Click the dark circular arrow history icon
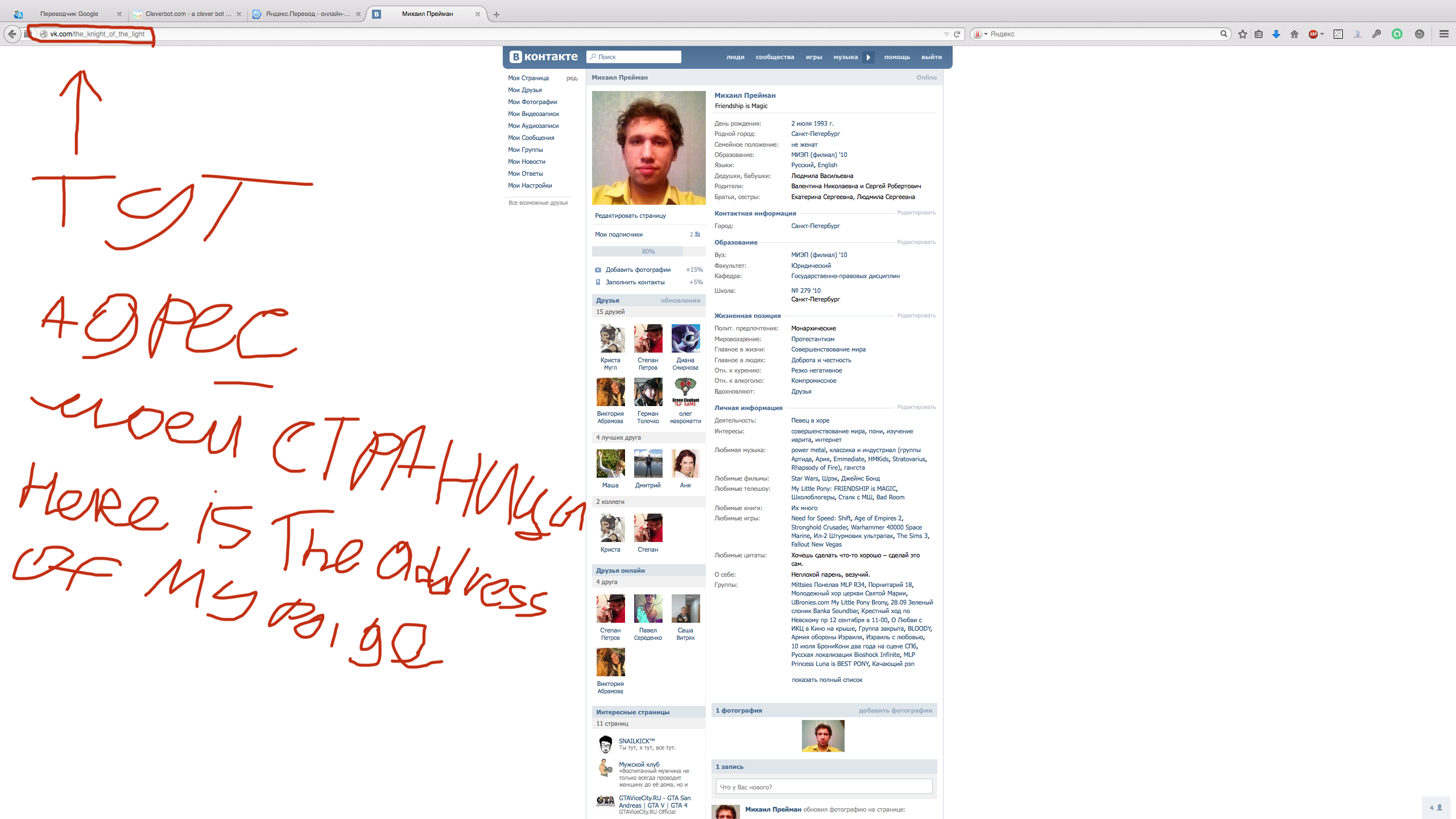Image resolution: width=1456 pixels, height=819 pixels. (x=1420, y=34)
